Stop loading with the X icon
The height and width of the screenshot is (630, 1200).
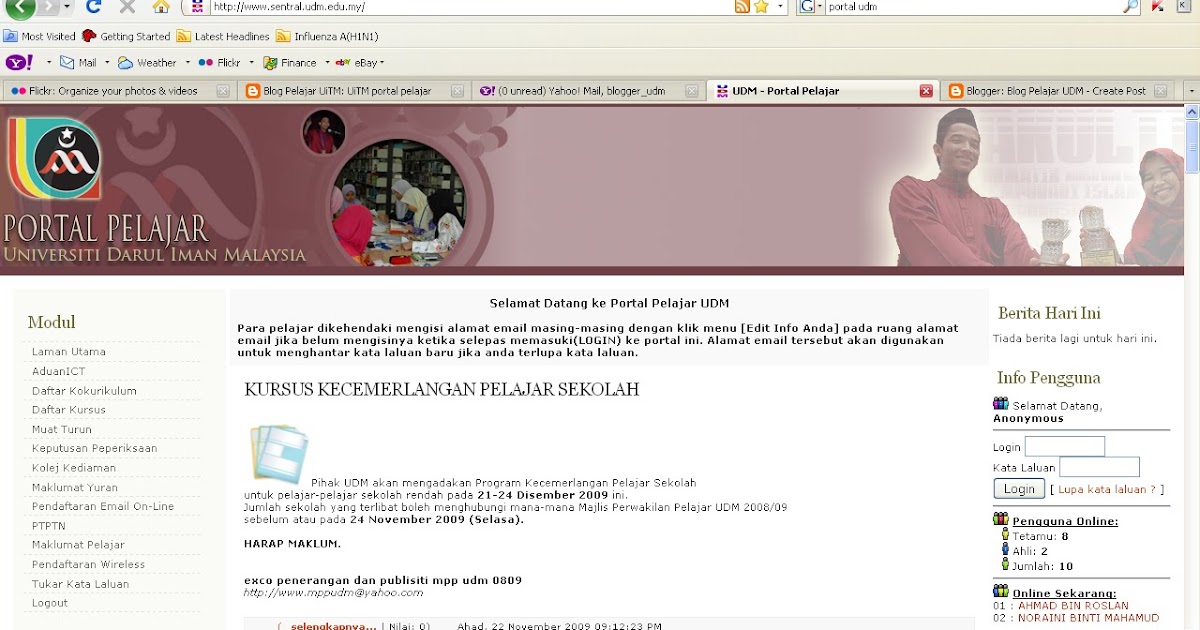[127, 7]
